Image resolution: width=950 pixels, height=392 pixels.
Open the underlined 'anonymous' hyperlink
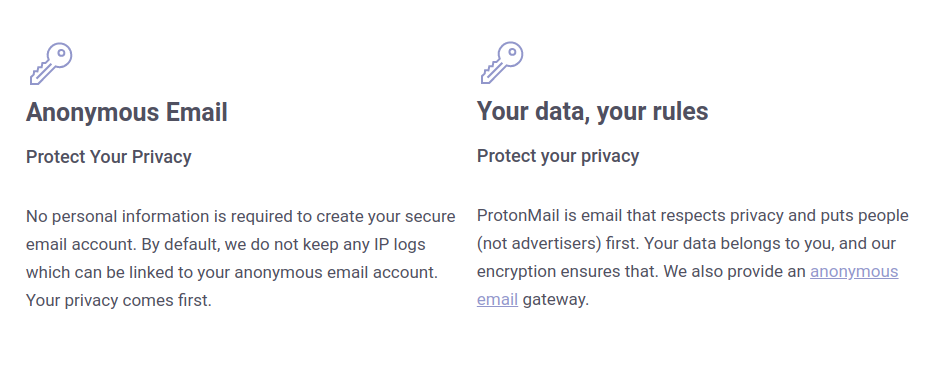coord(854,271)
